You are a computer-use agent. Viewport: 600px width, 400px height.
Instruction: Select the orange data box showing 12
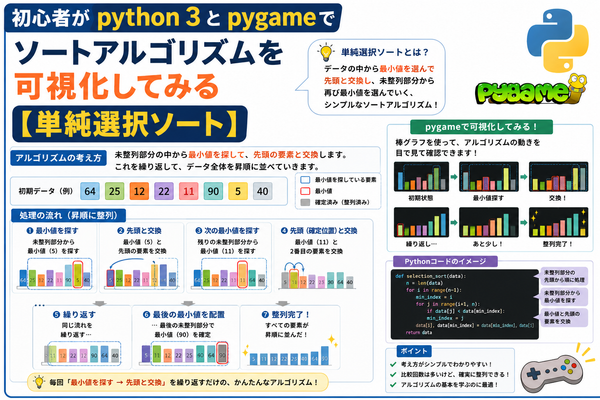[x=139, y=191]
